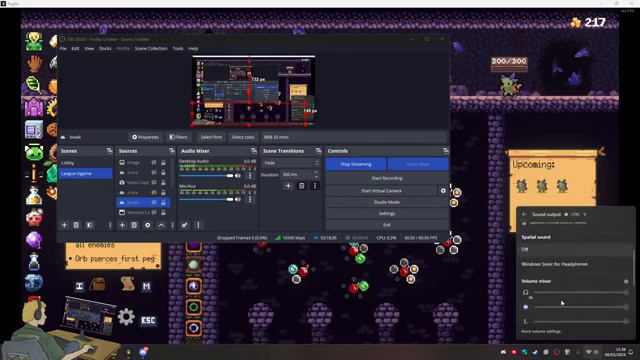Adjust the Mic/Aux volume slider
This screenshot has width=640, height=360.
click(206, 200)
